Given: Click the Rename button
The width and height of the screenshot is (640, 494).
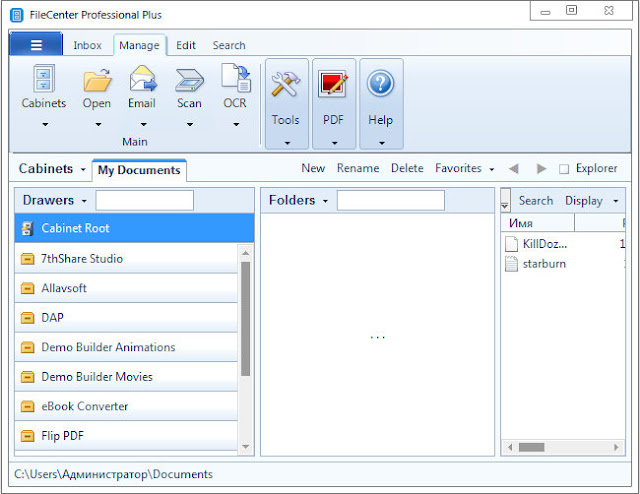Looking at the screenshot, I should (x=358, y=168).
